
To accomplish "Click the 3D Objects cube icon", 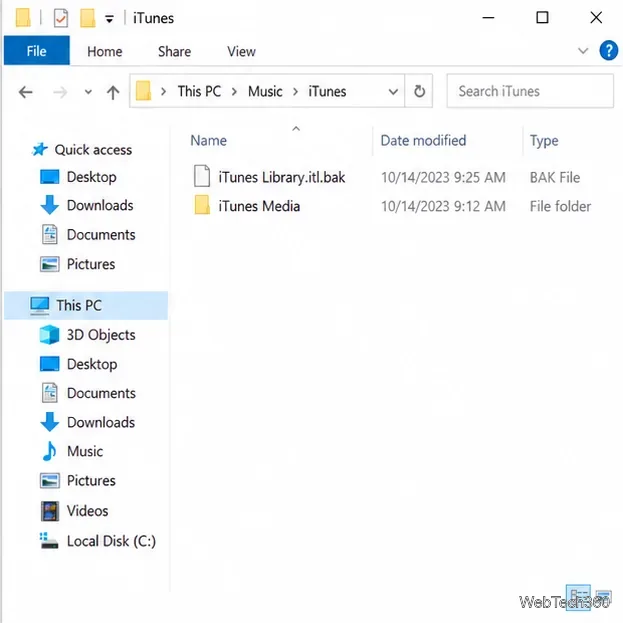I will tap(50, 334).
